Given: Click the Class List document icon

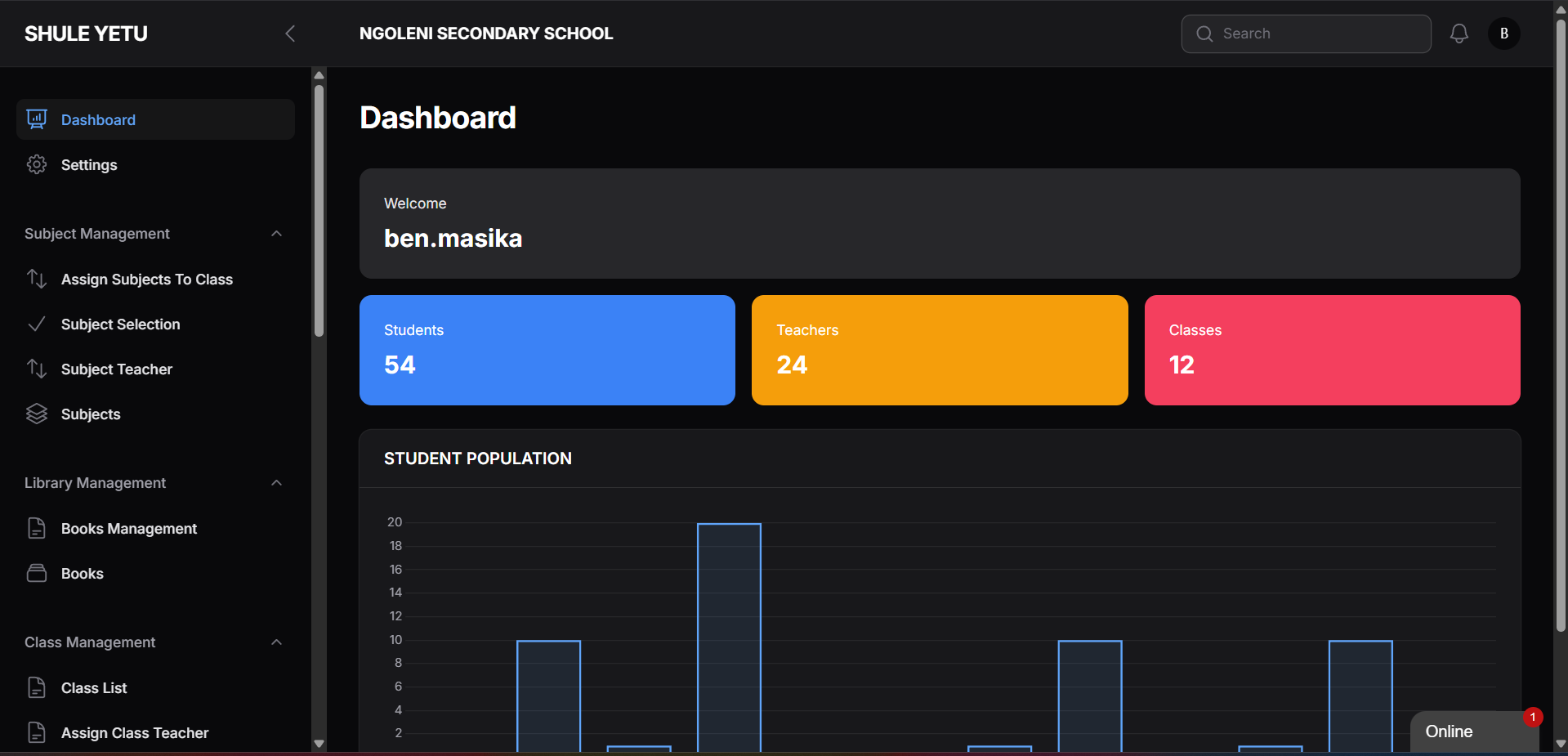Looking at the screenshot, I should pyautogui.click(x=37, y=687).
